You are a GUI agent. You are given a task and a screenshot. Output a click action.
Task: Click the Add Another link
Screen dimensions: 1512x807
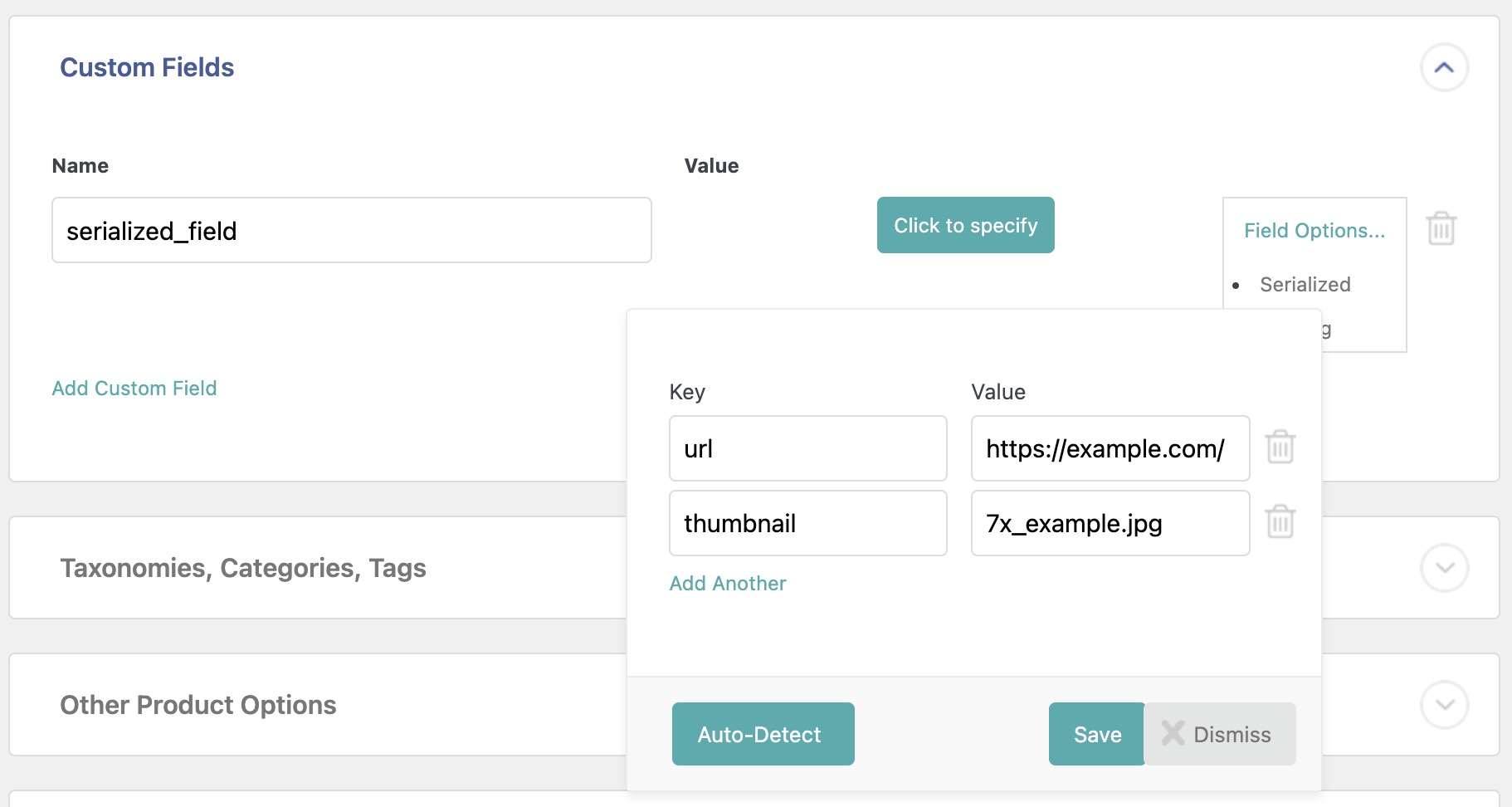pos(727,584)
